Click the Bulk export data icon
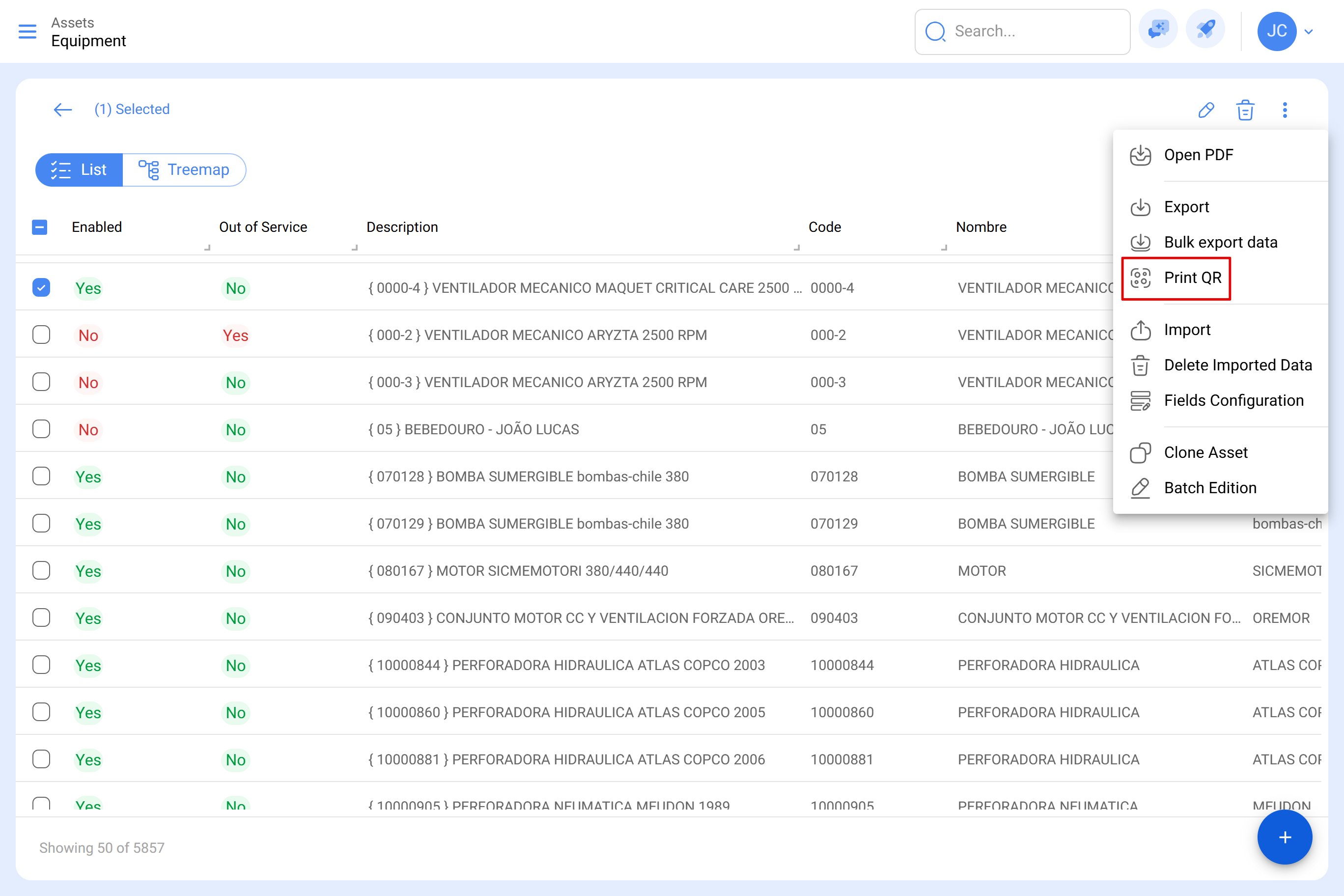The image size is (1344, 896). [x=1140, y=243]
